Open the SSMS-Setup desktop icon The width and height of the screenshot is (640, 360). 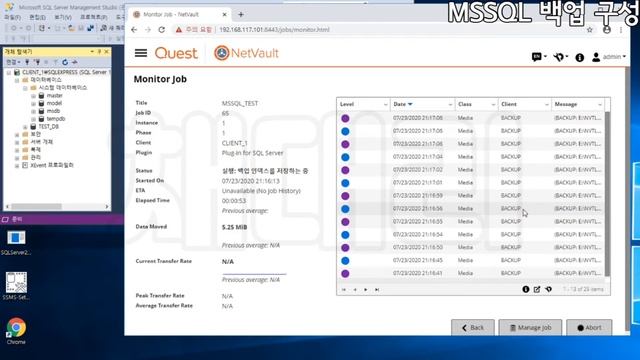coord(16,286)
